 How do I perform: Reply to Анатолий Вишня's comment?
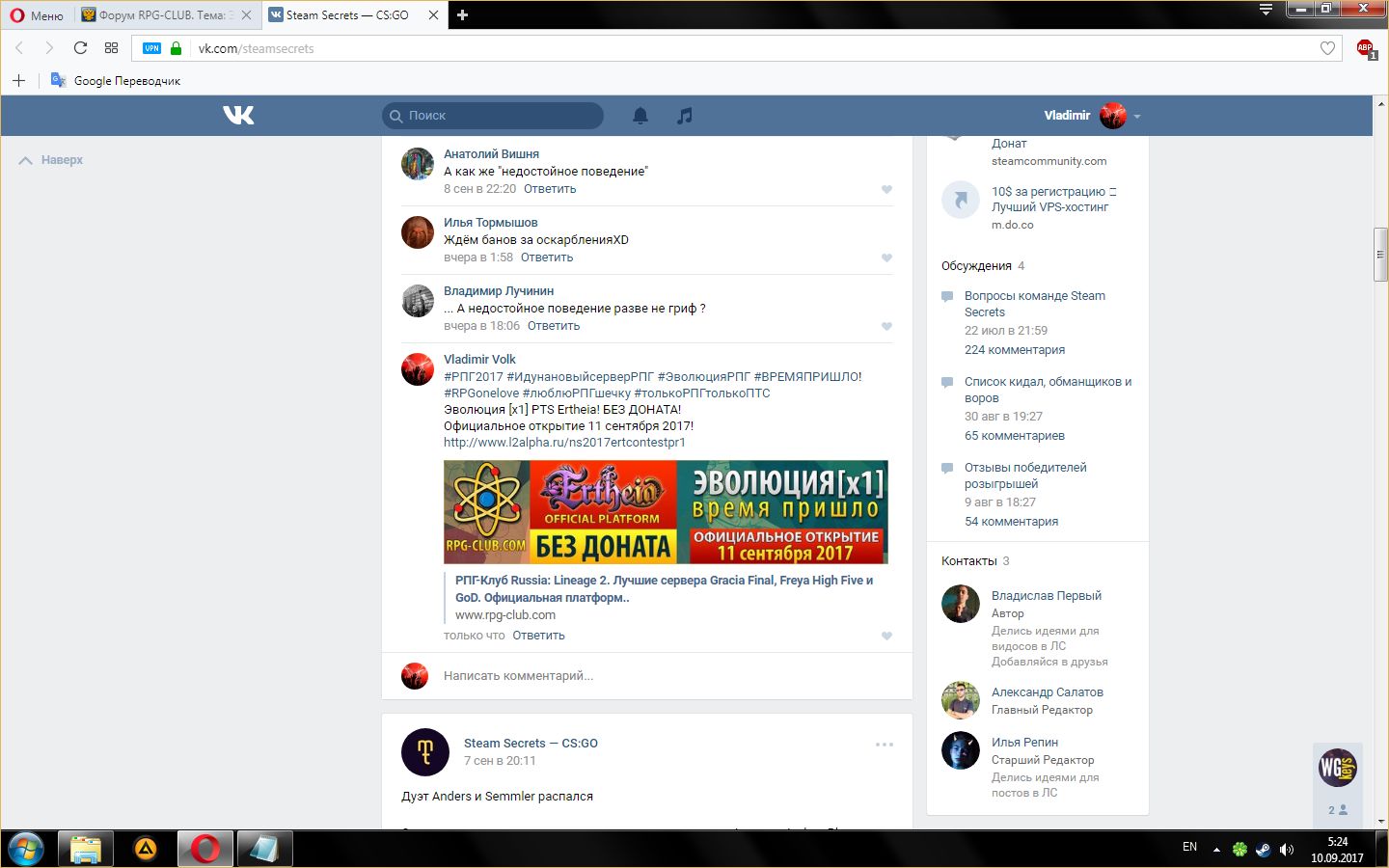coord(550,189)
